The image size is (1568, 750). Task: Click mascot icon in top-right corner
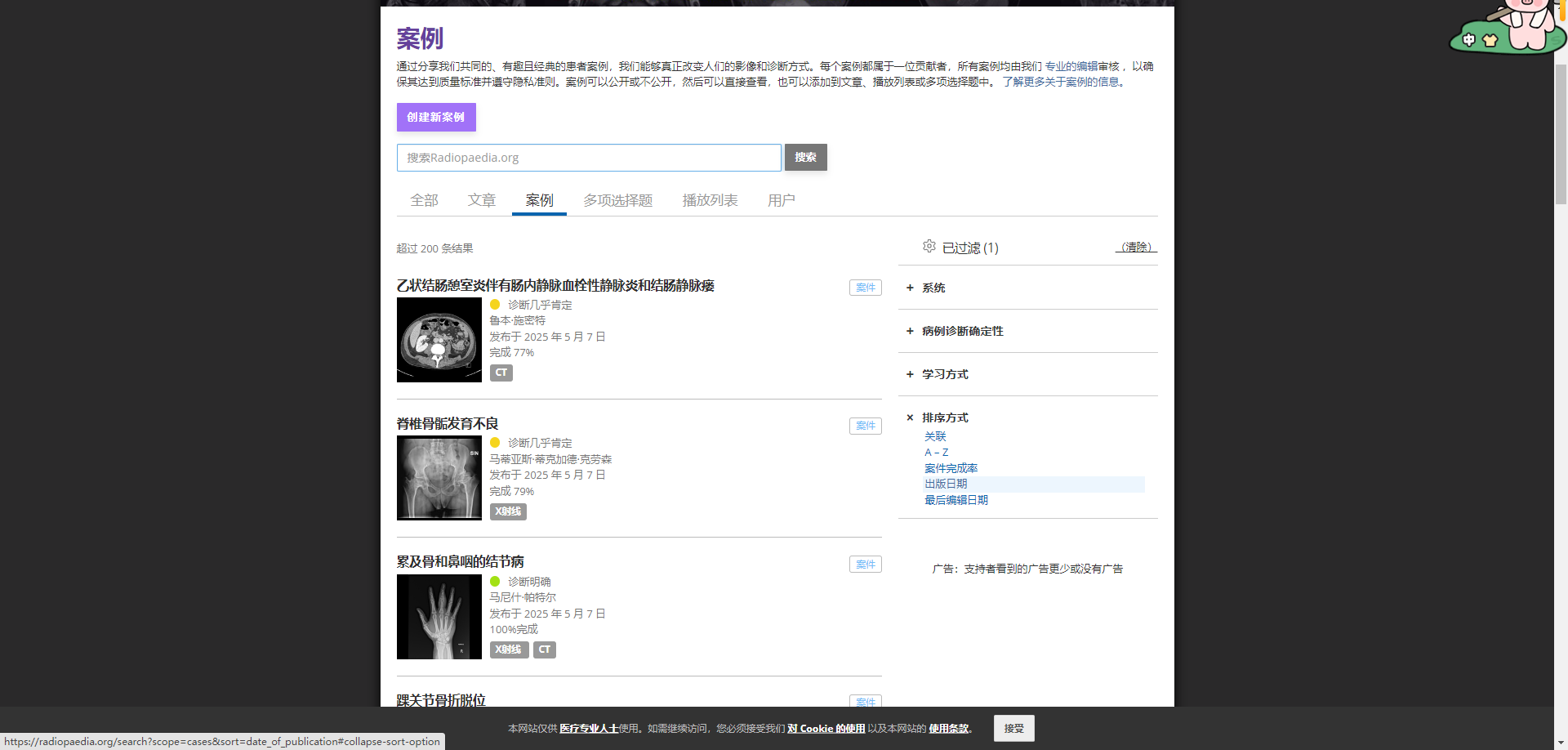(1507, 28)
